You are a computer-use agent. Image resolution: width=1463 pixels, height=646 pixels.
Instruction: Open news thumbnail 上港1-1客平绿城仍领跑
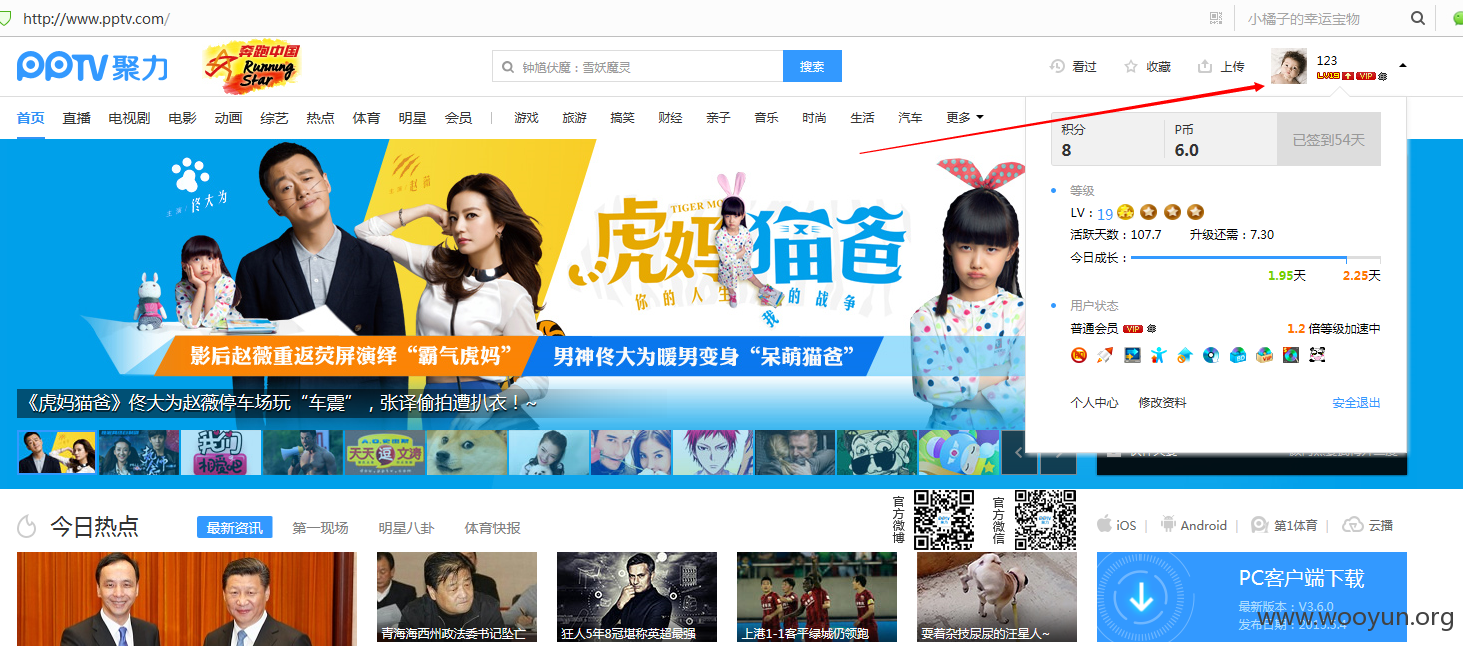point(817,597)
